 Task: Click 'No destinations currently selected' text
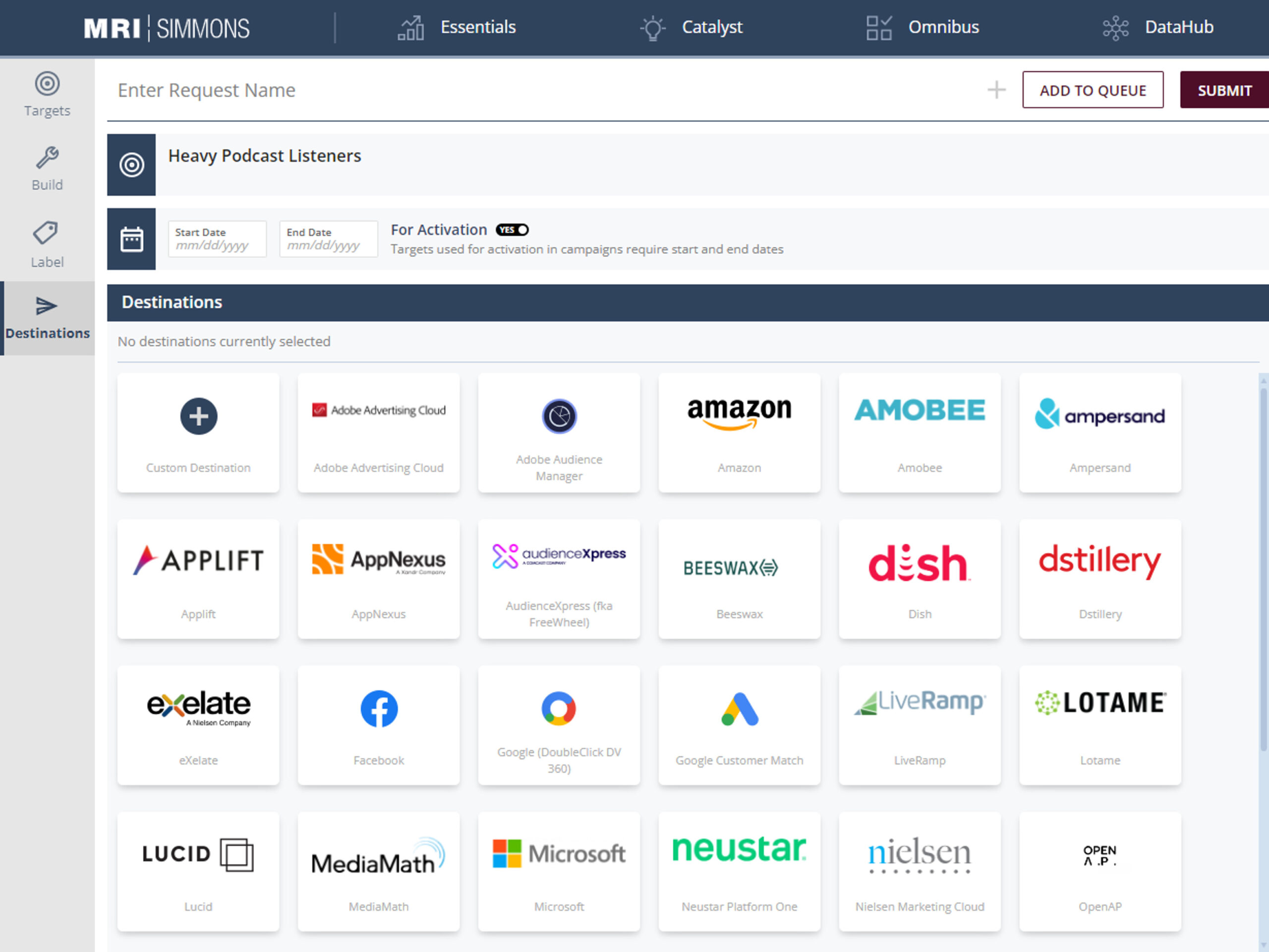point(224,342)
